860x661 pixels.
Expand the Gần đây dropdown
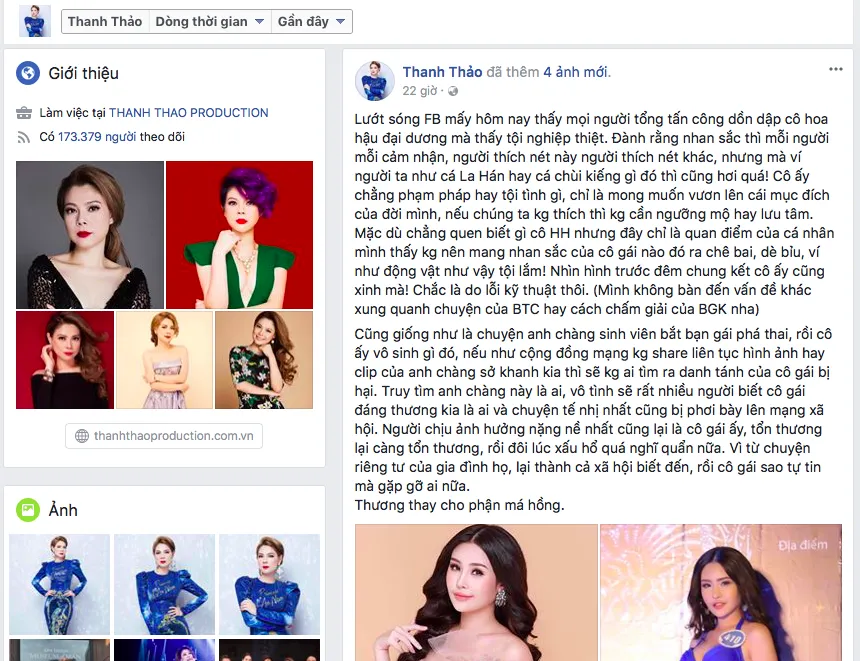312,21
